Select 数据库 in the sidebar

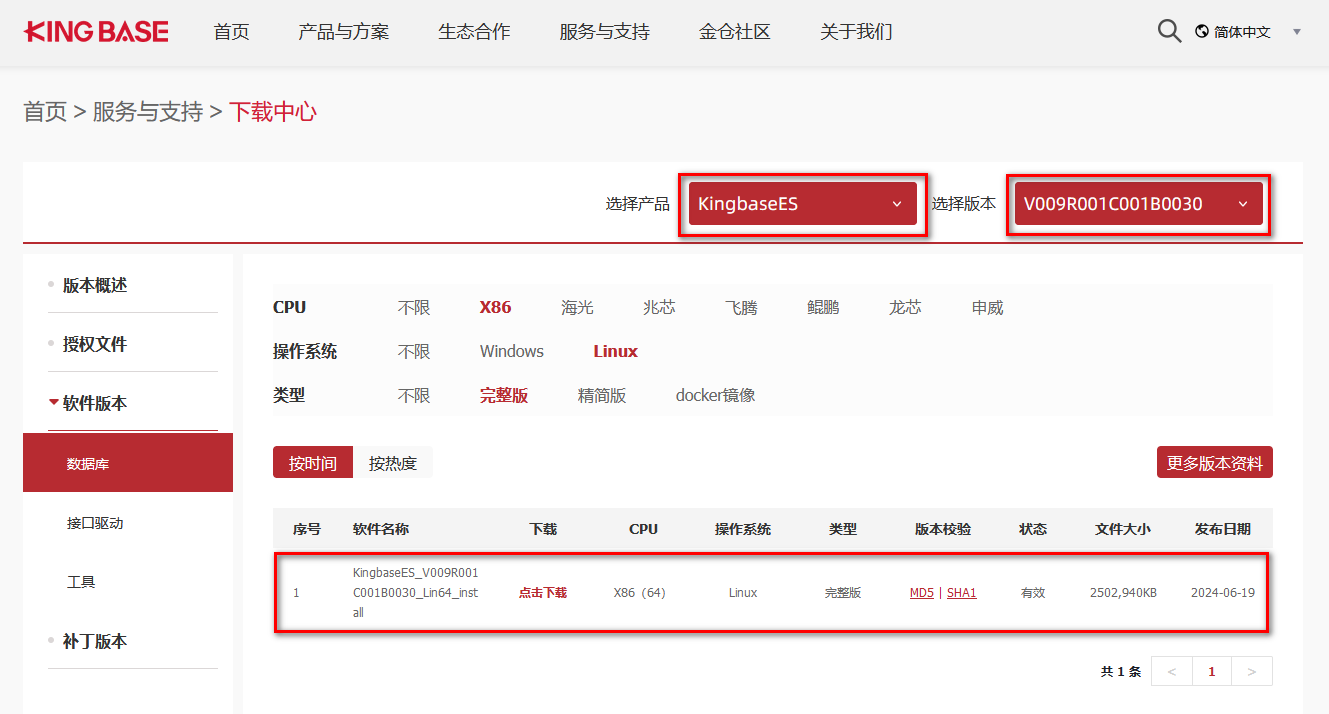(128, 463)
